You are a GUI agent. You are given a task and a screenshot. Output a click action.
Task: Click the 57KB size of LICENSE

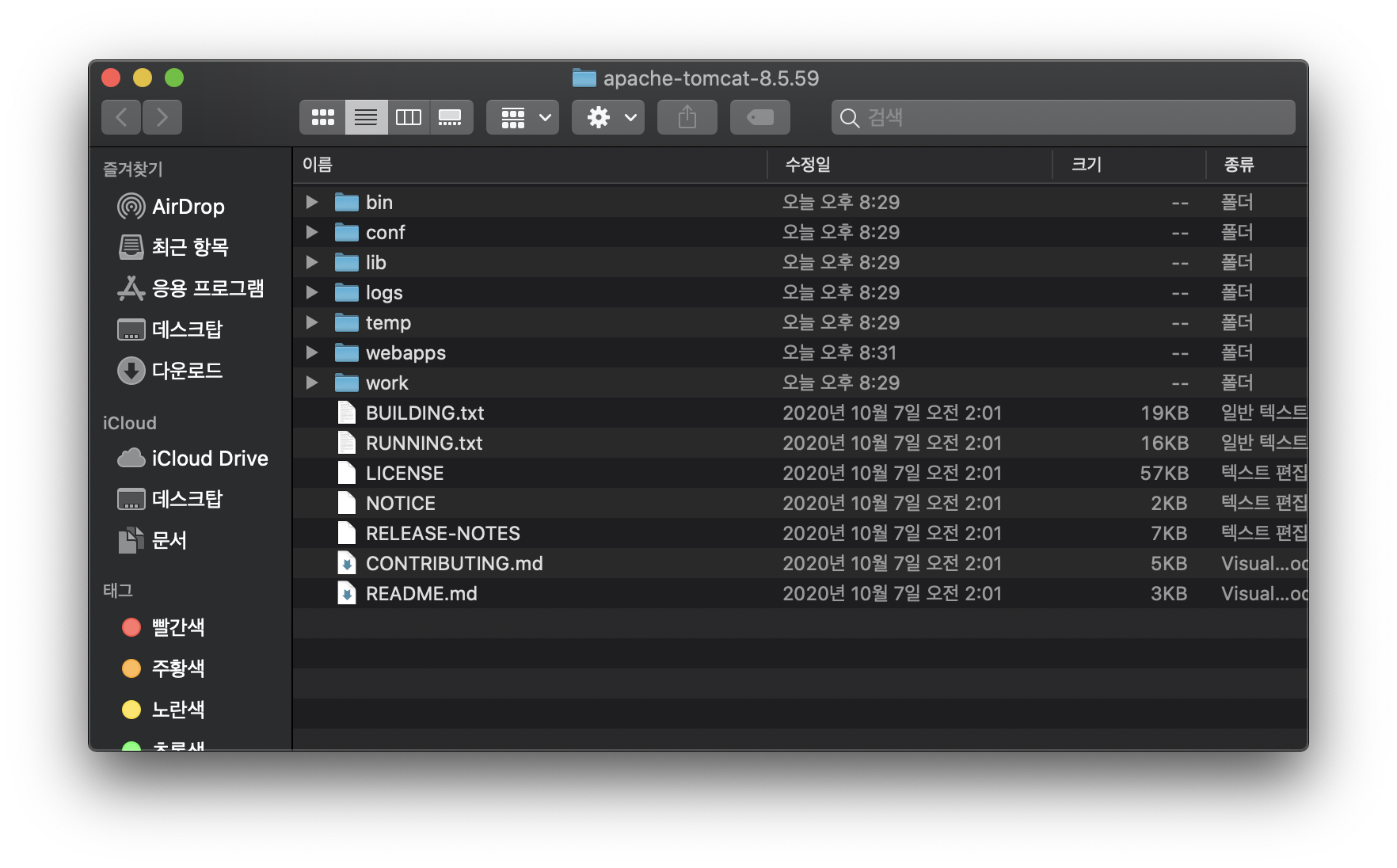tap(1164, 473)
